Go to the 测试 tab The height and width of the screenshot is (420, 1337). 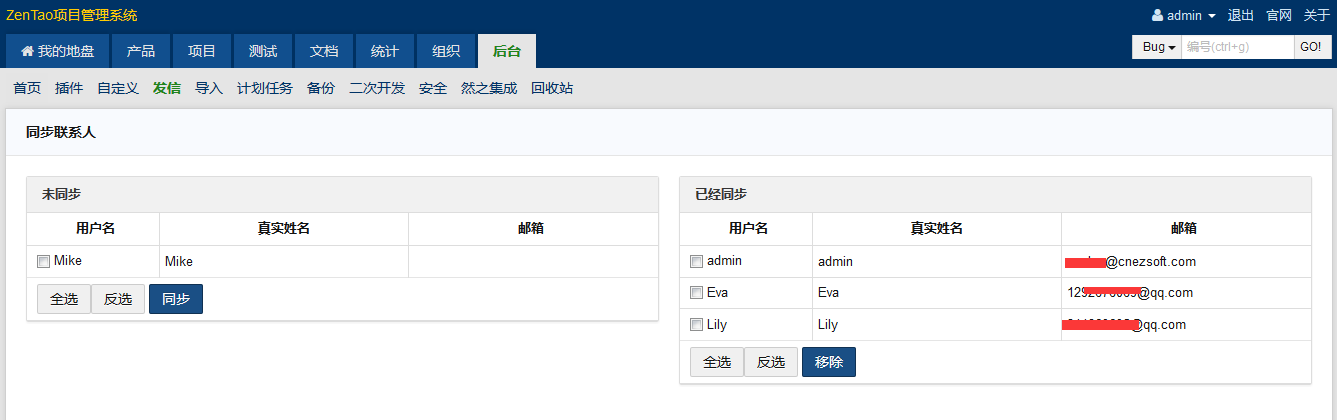coord(263,52)
